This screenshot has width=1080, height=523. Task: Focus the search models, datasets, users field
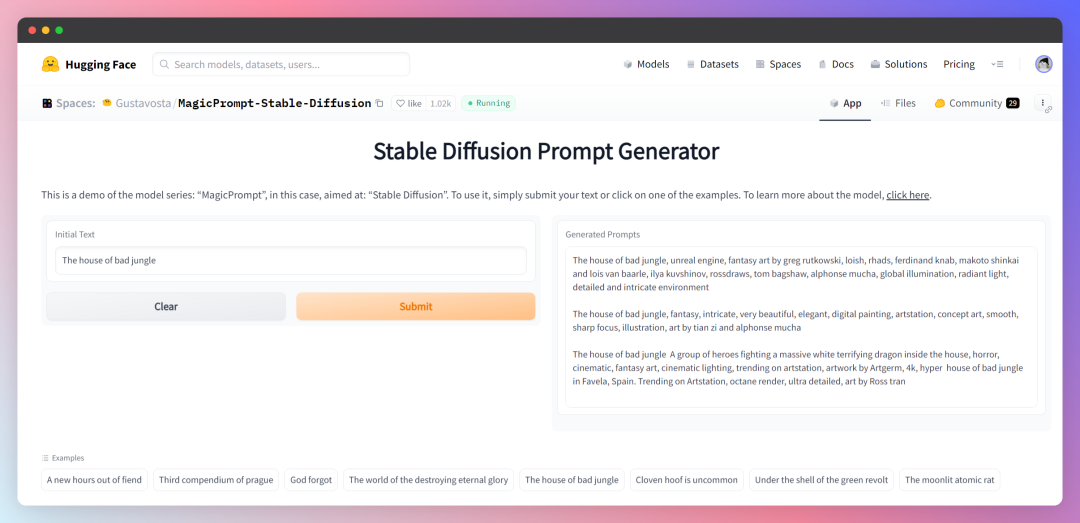click(281, 64)
